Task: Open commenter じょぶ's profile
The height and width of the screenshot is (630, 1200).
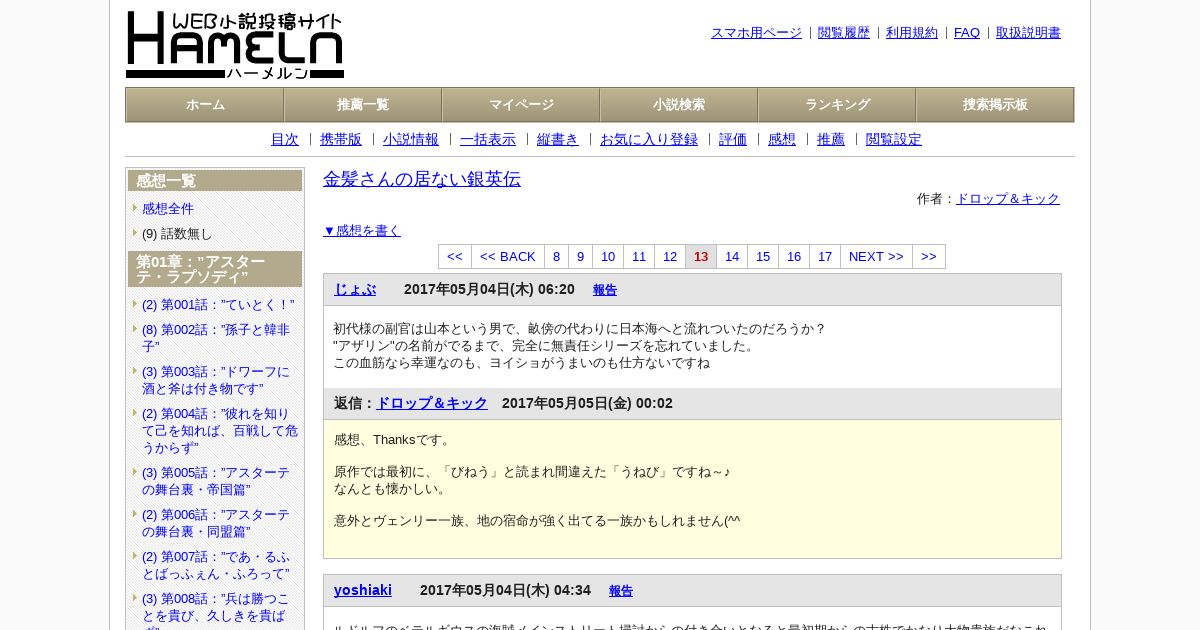Action: click(x=355, y=289)
